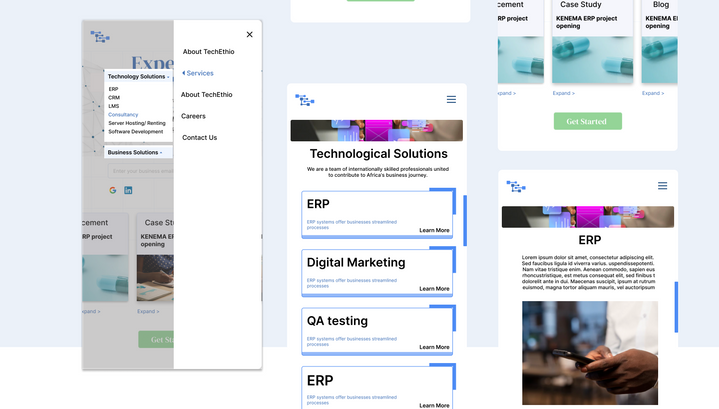Open hamburger menu on Technological Solutions page
719x409 pixels.
[451, 99]
